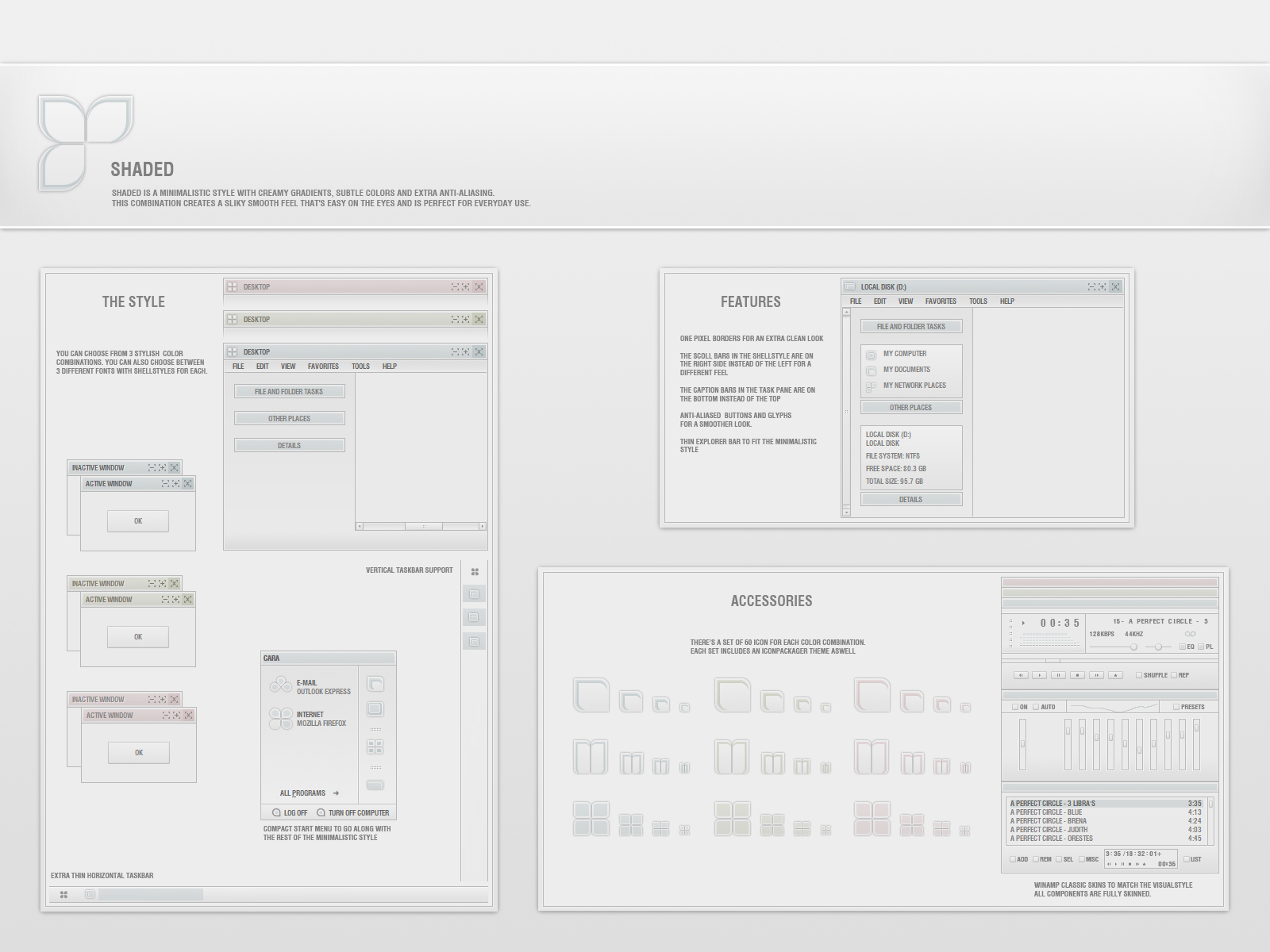Collapse Other Places in the Local Disk window
Image resolution: width=1270 pixels, height=952 pixels.
tap(911, 407)
